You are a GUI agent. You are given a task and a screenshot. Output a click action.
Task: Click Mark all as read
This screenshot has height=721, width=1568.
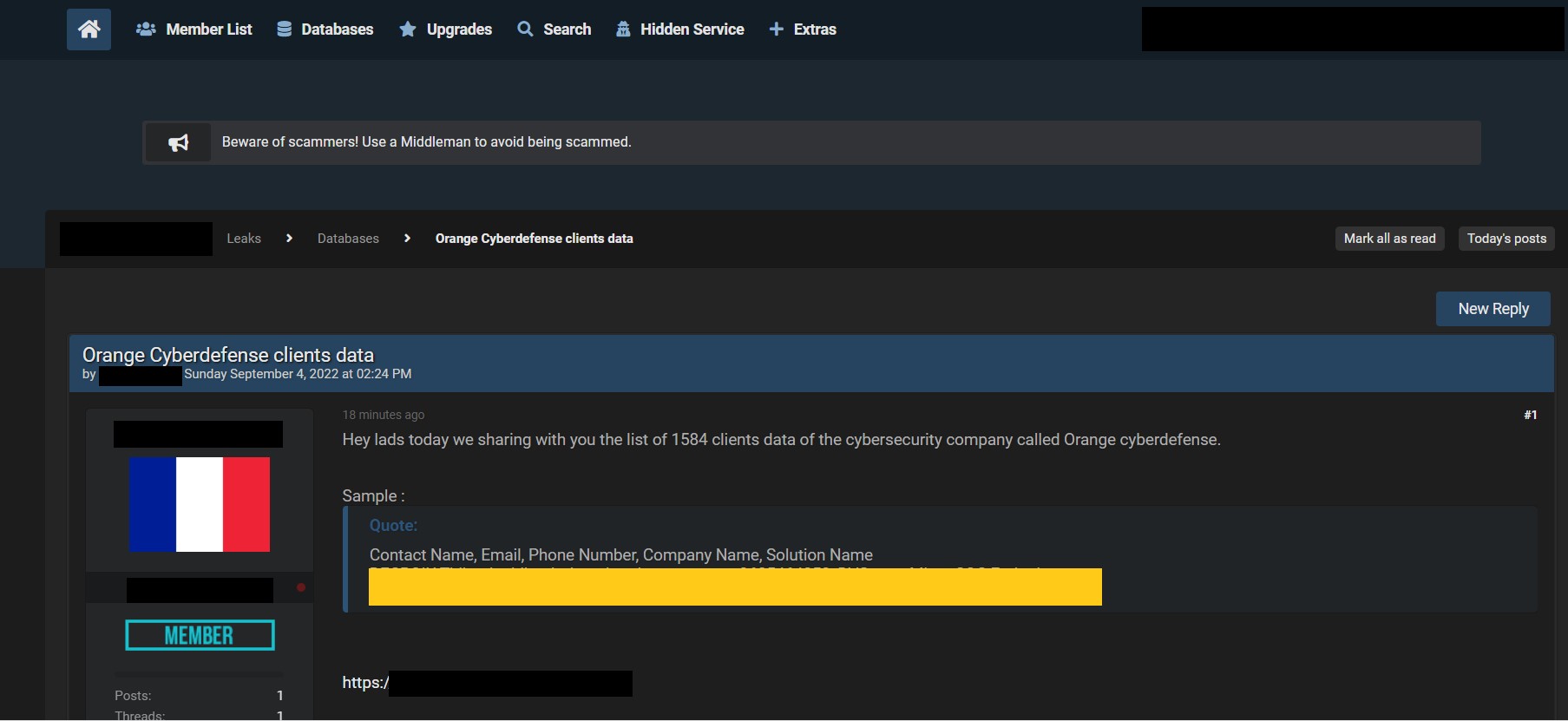(1389, 239)
